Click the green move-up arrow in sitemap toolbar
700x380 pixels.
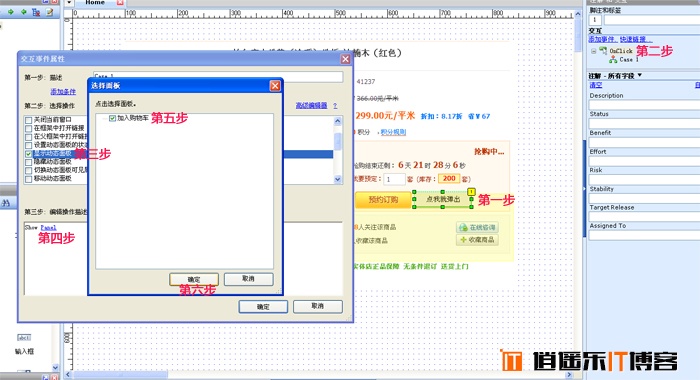click(x=11, y=12)
